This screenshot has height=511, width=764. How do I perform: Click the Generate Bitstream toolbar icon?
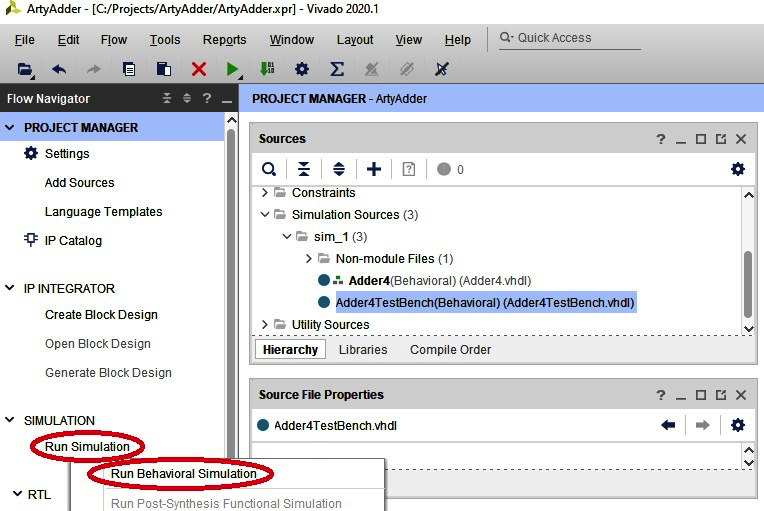click(x=267, y=69)
